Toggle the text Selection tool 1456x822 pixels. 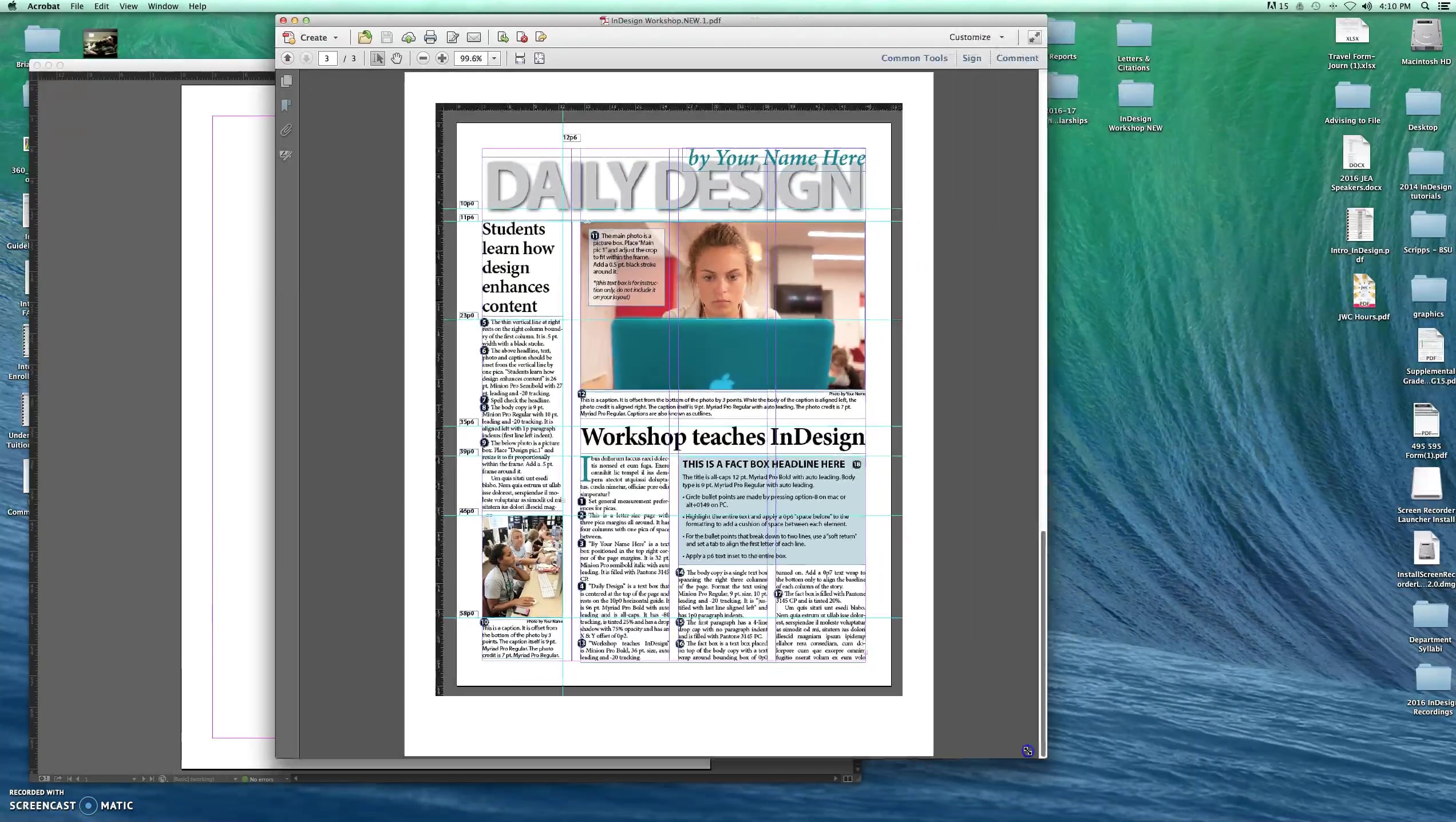tap(377, 58)
